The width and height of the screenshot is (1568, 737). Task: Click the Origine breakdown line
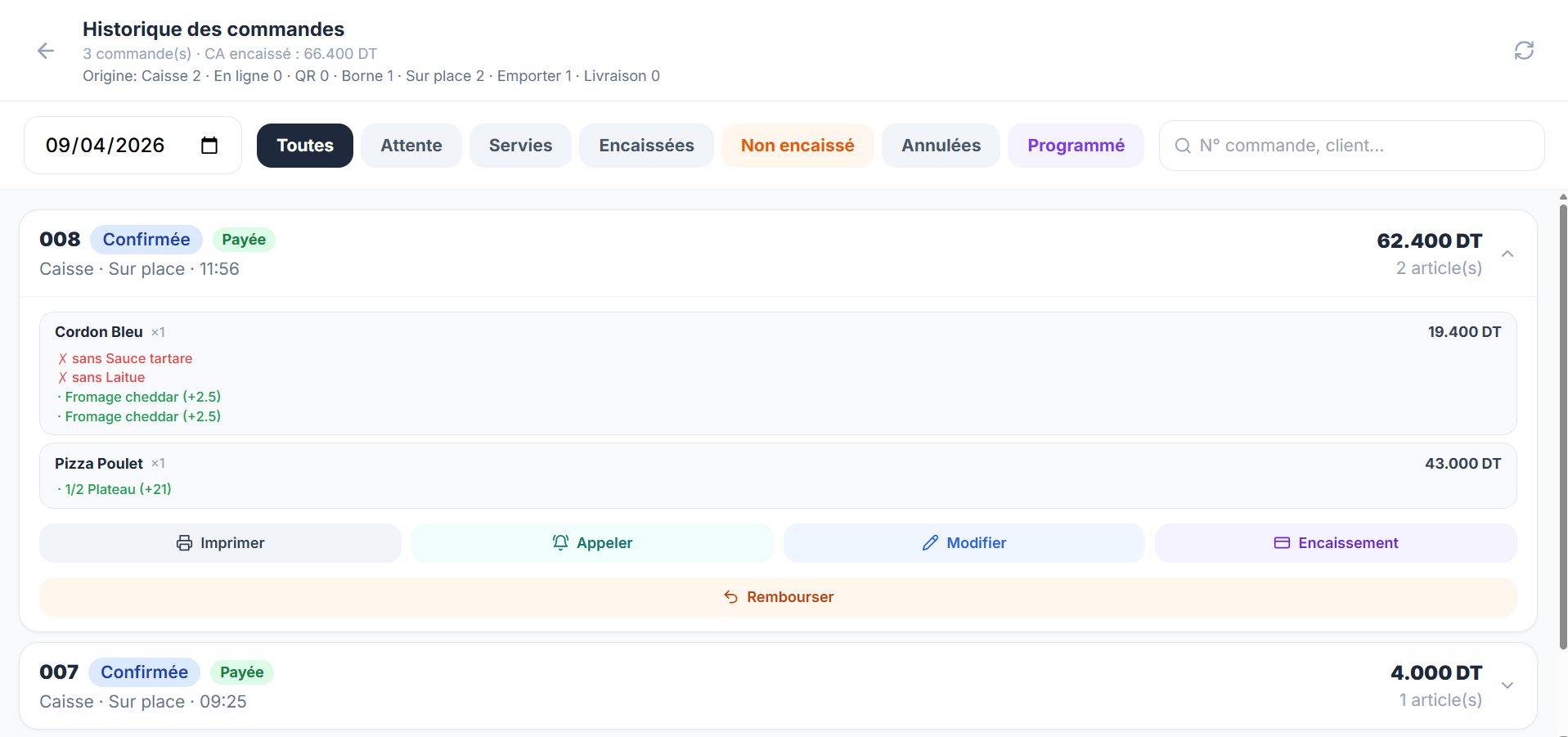tap(371, 76)
